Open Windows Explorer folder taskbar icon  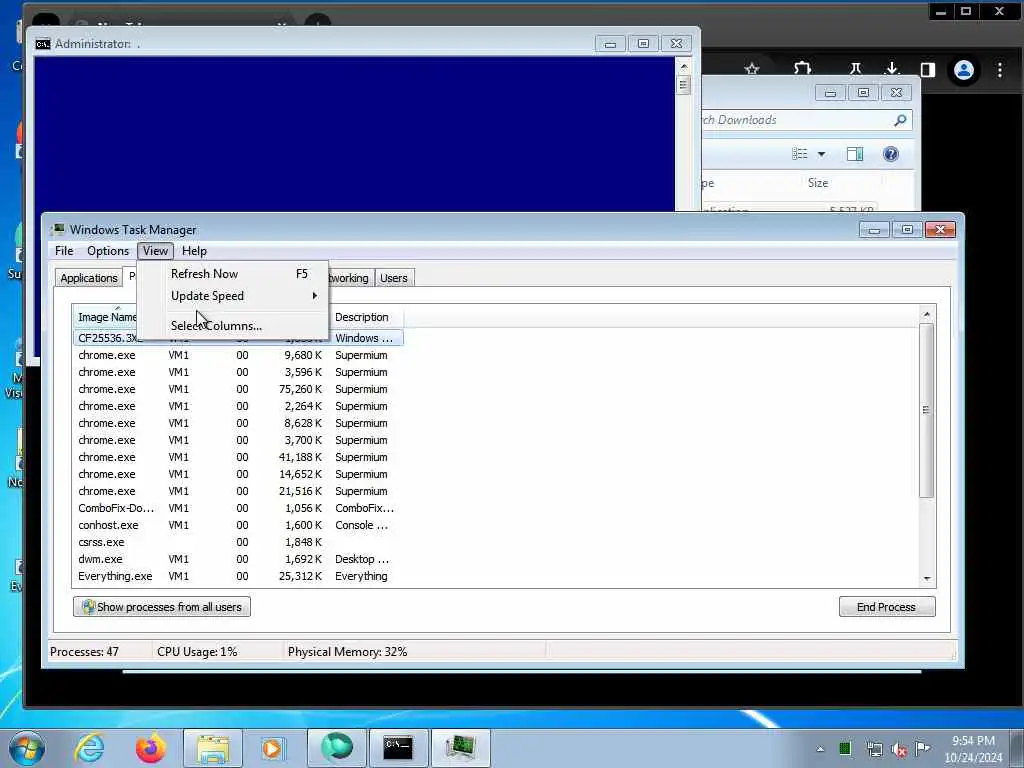212,748
